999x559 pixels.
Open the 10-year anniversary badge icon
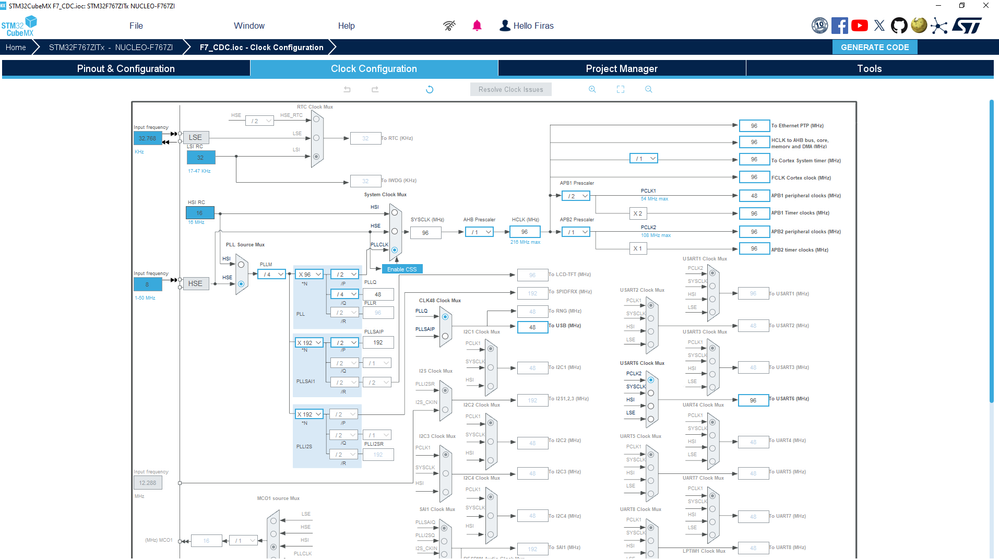coord(819,25)
